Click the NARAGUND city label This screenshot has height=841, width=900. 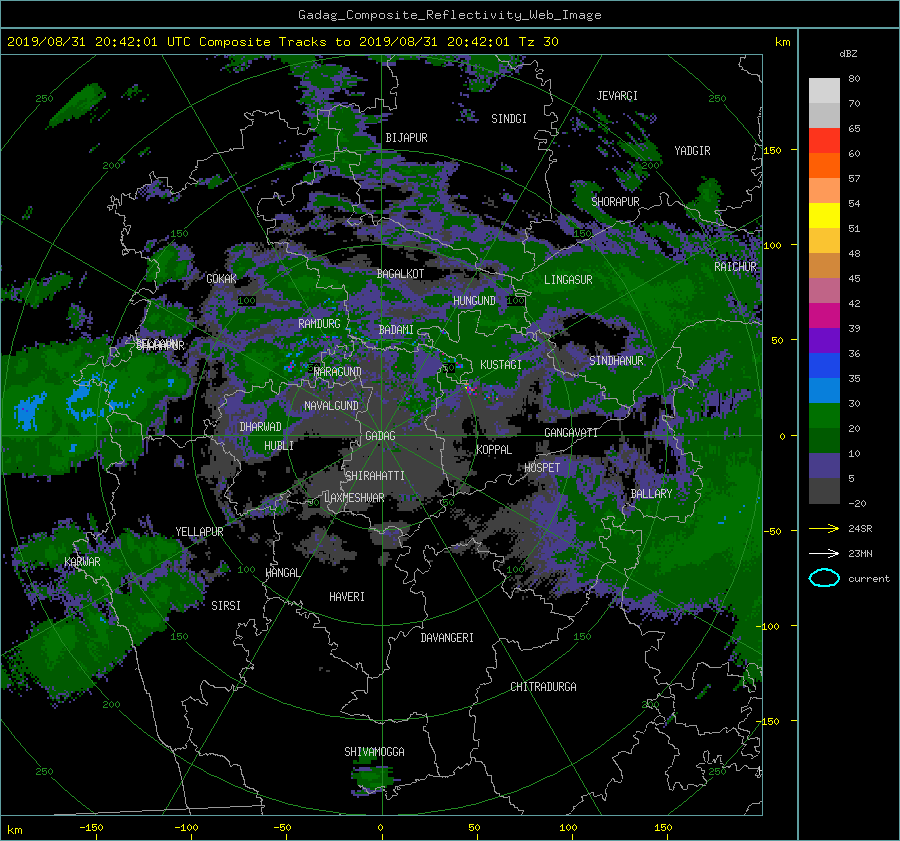[x=338, y=372]
